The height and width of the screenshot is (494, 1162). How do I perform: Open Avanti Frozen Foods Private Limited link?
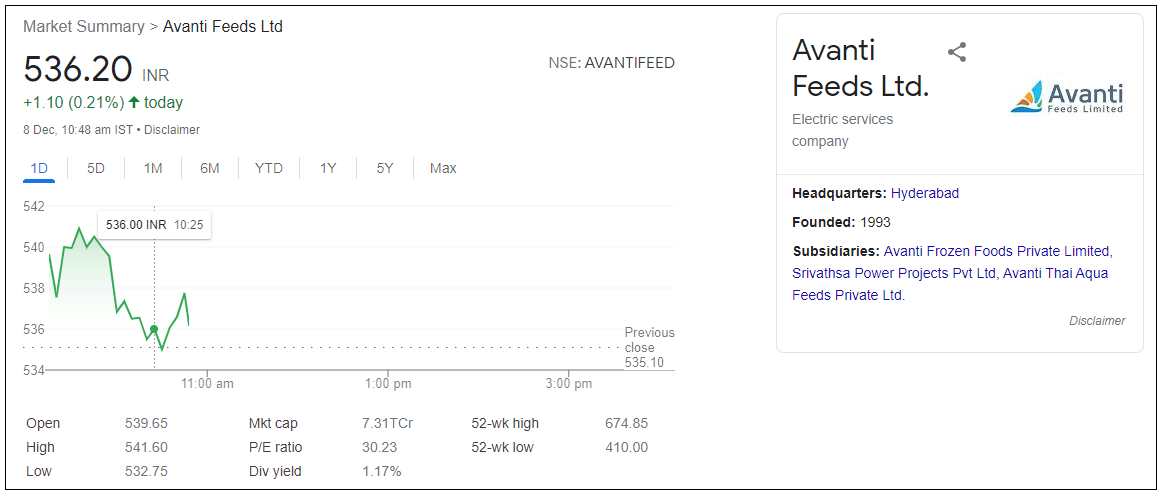[996, 251]
